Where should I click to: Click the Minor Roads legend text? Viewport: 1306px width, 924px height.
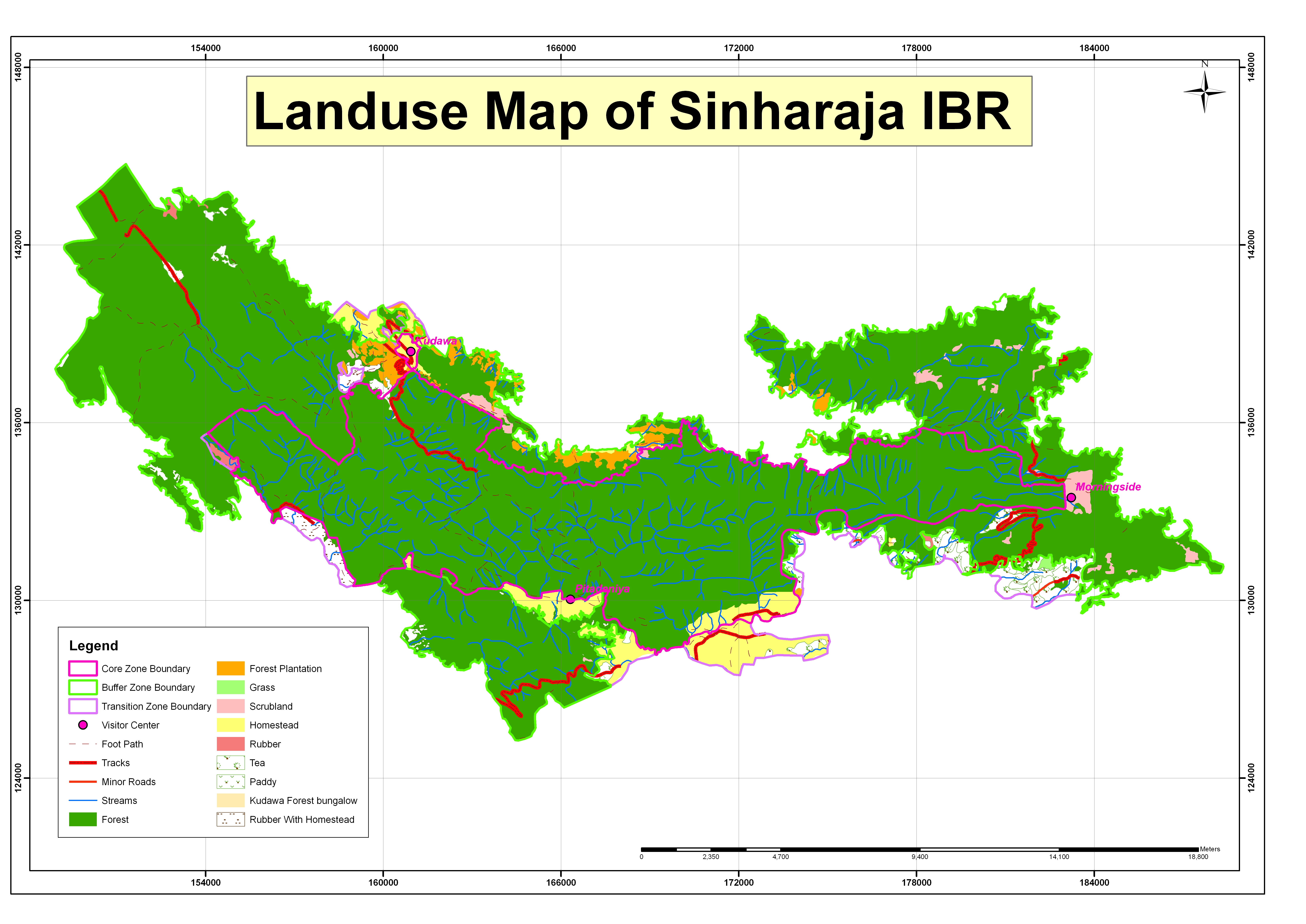[x=129, y=782]
